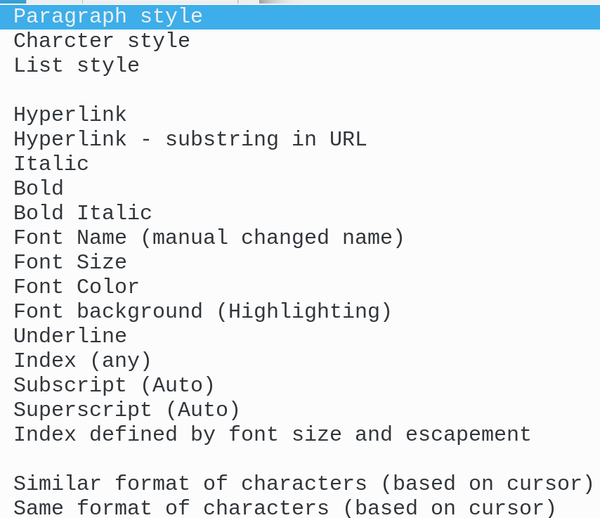Choose the Index (any) option
Screen dimensions: 600x518
pyautogui.click(x=300, y=360)
